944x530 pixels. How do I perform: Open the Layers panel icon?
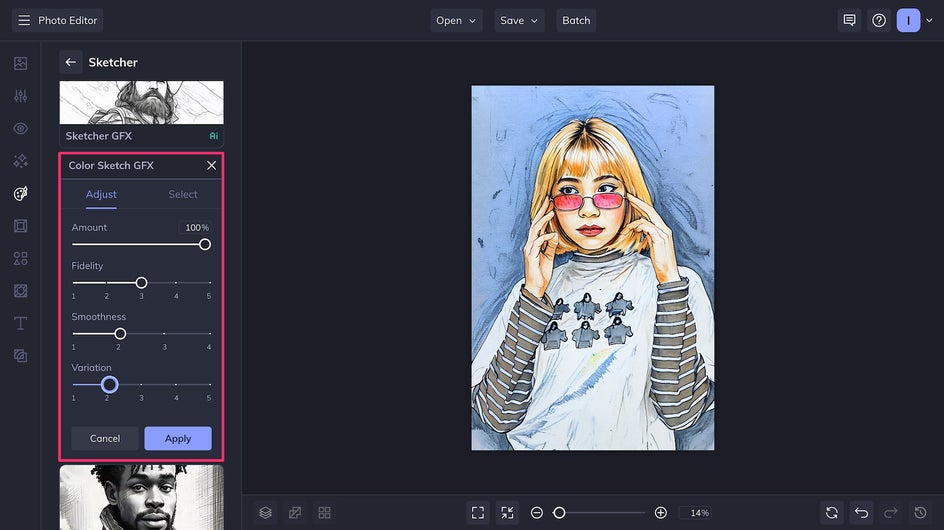click(266, 513)
